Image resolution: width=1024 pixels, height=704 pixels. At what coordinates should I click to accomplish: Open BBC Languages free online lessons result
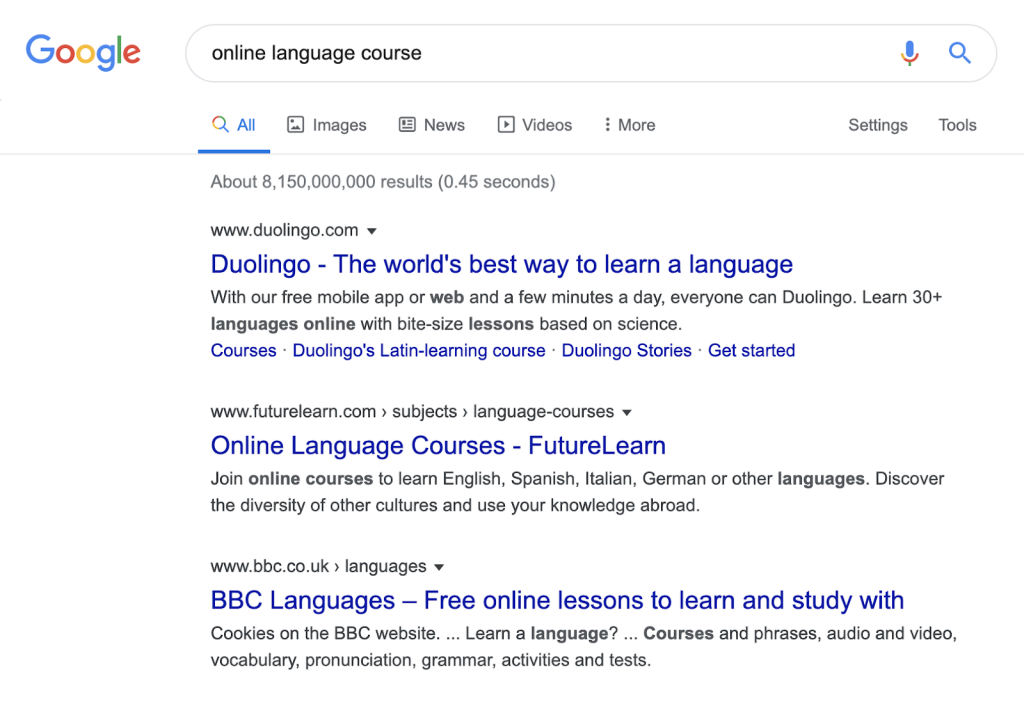click(557, 600)
